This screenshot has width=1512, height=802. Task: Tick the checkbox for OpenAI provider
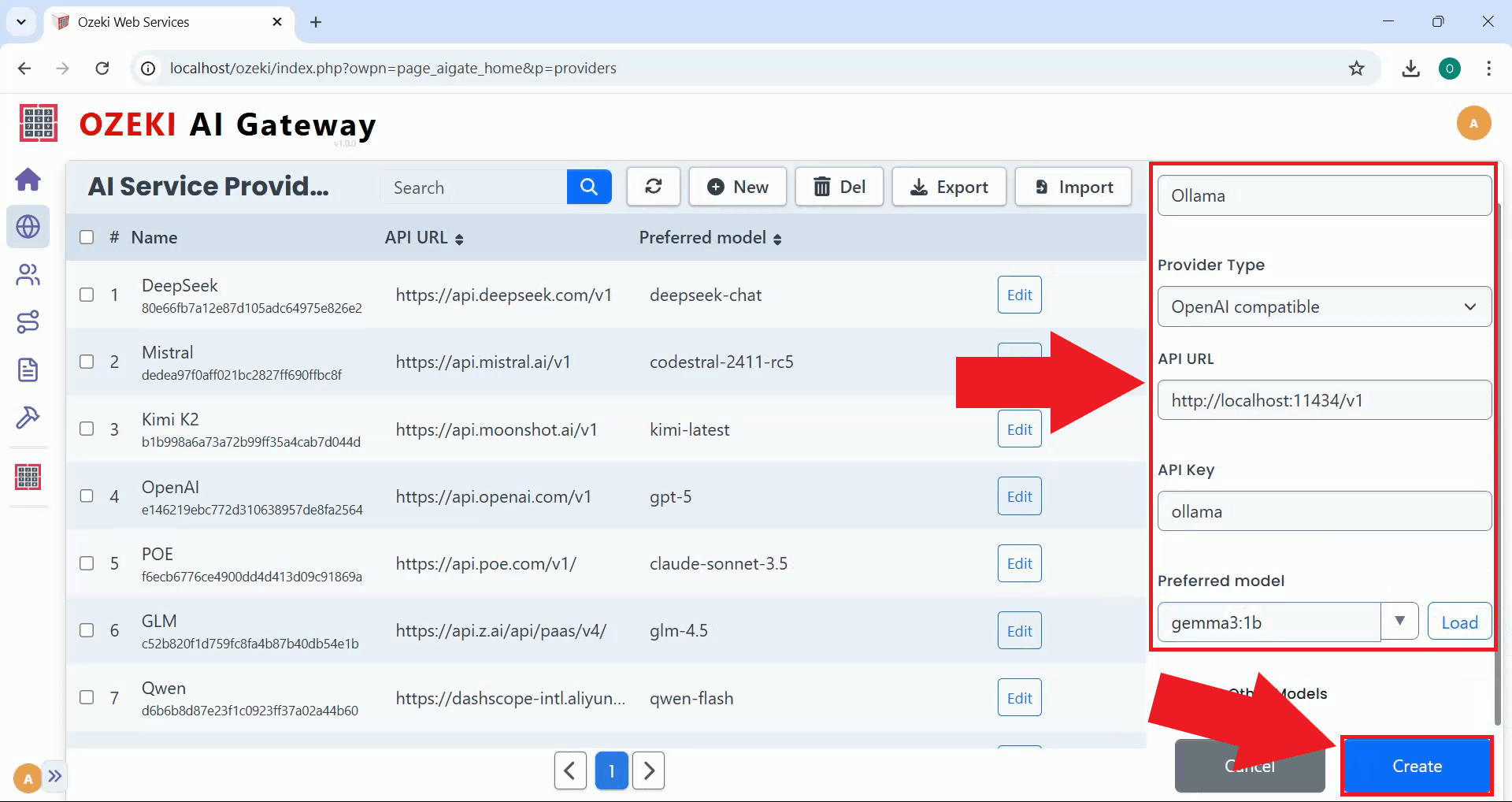pyautogui.click(x=87, y=496)
